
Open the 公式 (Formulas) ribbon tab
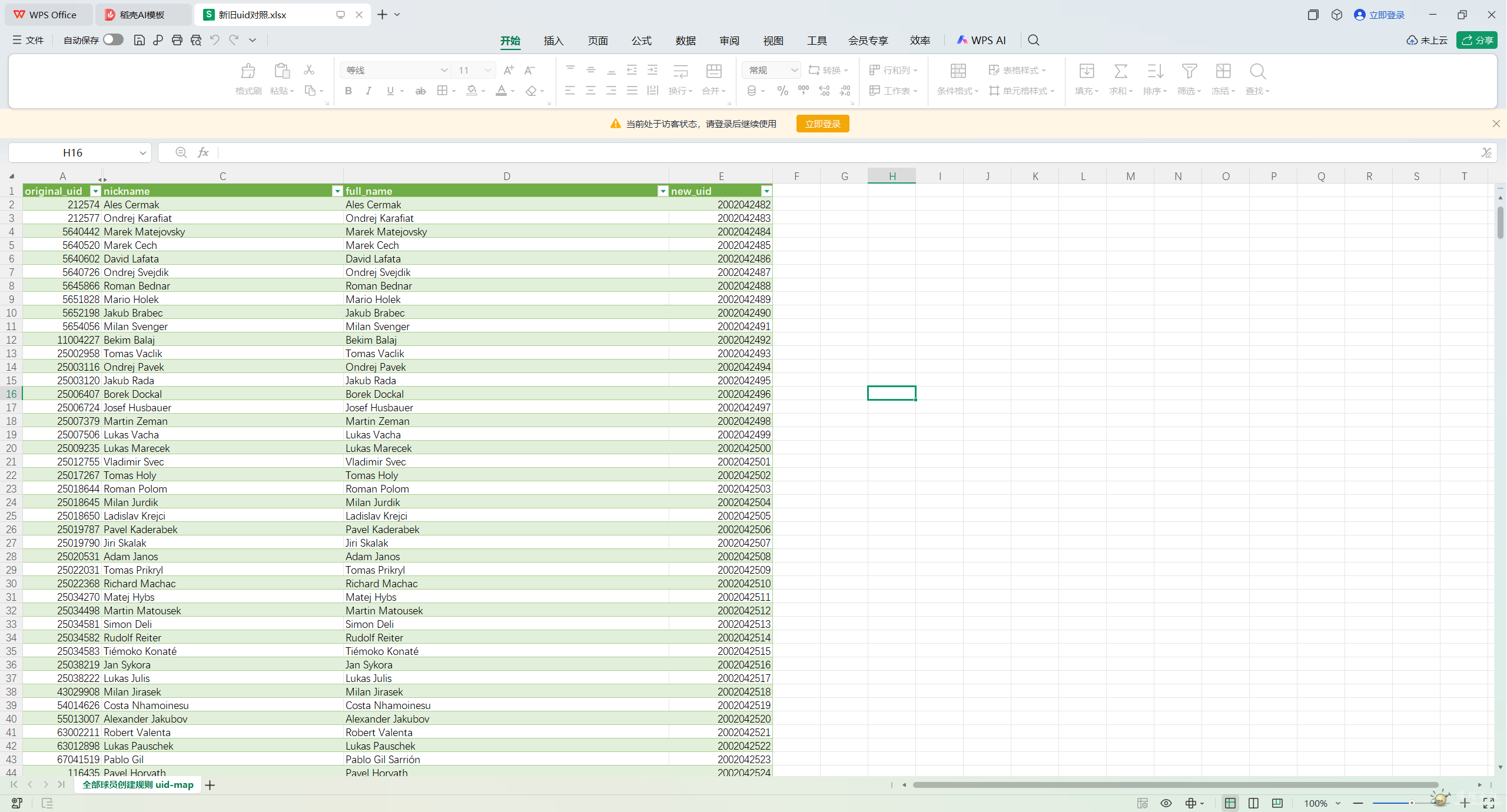(642, 41)
